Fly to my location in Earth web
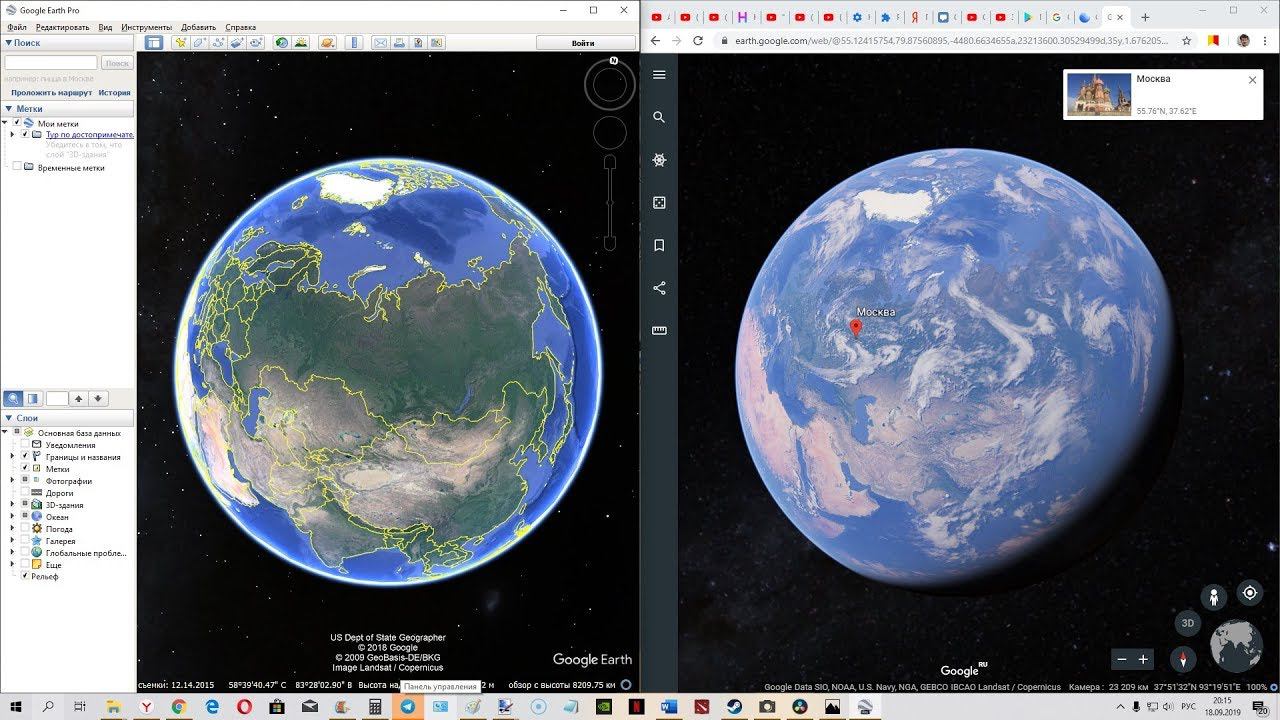Viewport: 1280px width, 720px height. click(1250, 593)
